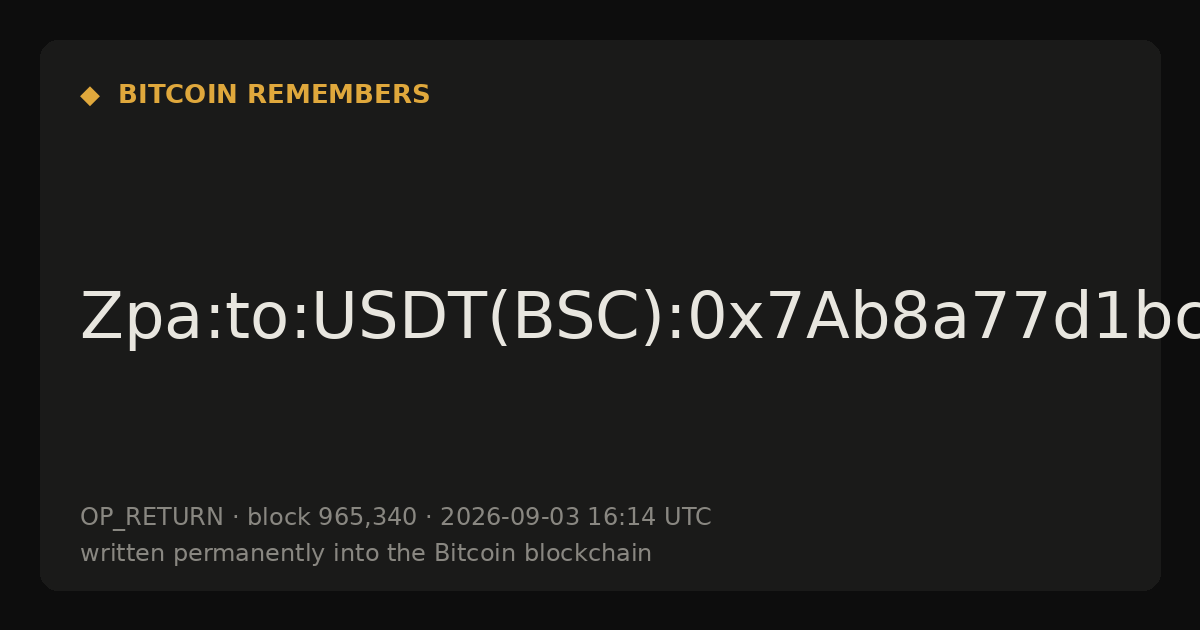Click the Zpa prefix of the message

(141, 319)
